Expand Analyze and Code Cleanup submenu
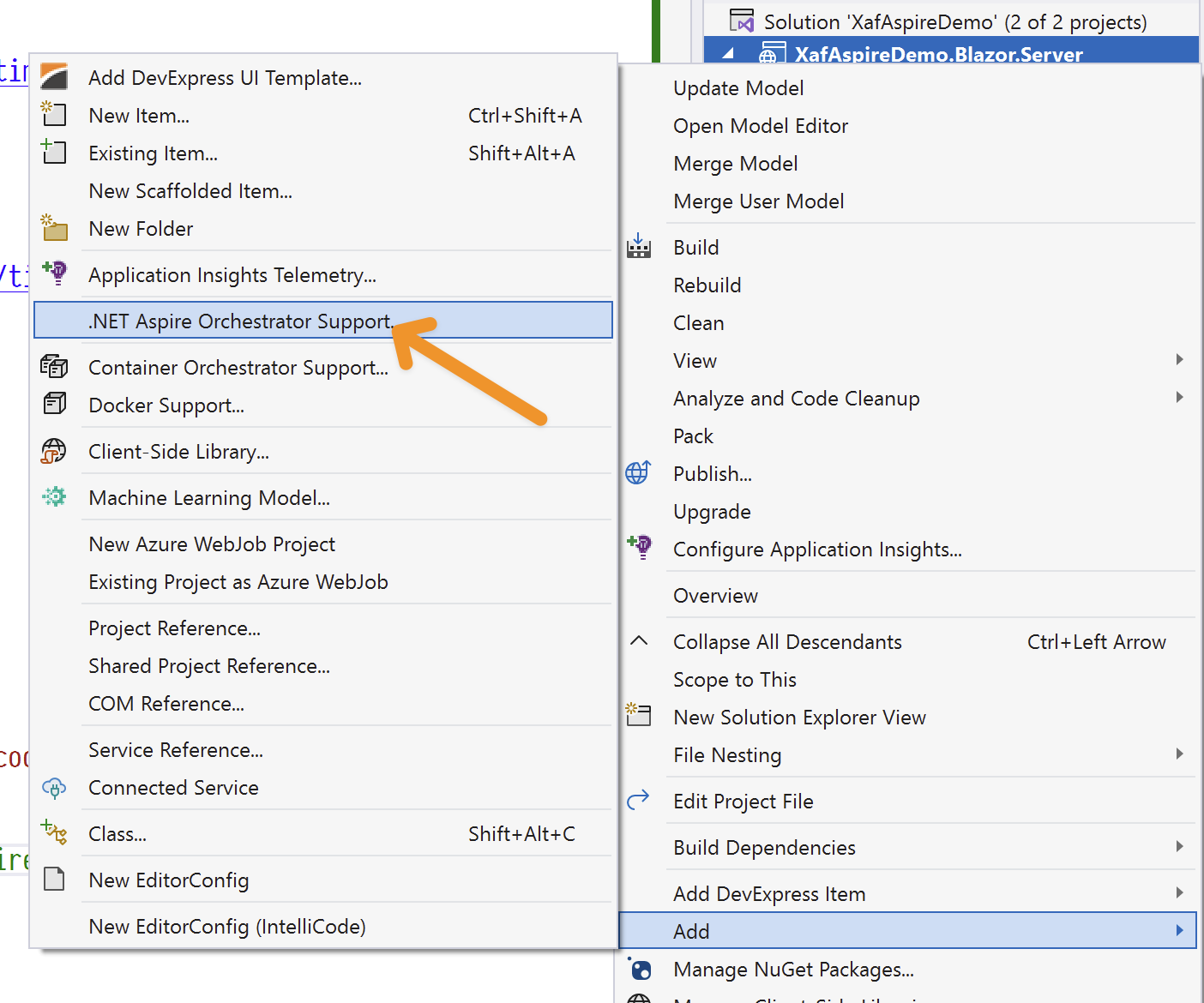 [1180, 397]
